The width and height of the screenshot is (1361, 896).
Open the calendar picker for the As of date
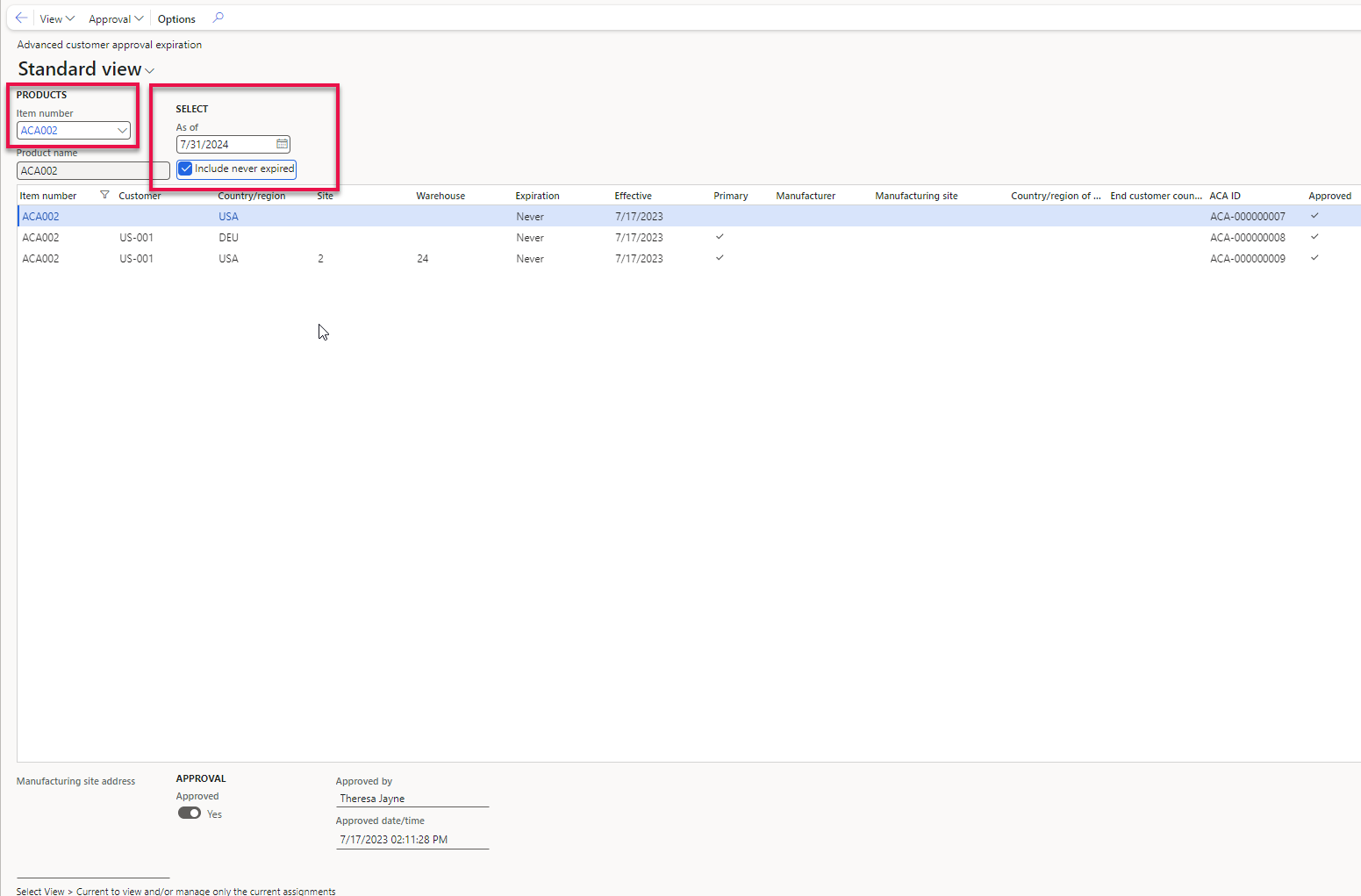click(282, 144)
